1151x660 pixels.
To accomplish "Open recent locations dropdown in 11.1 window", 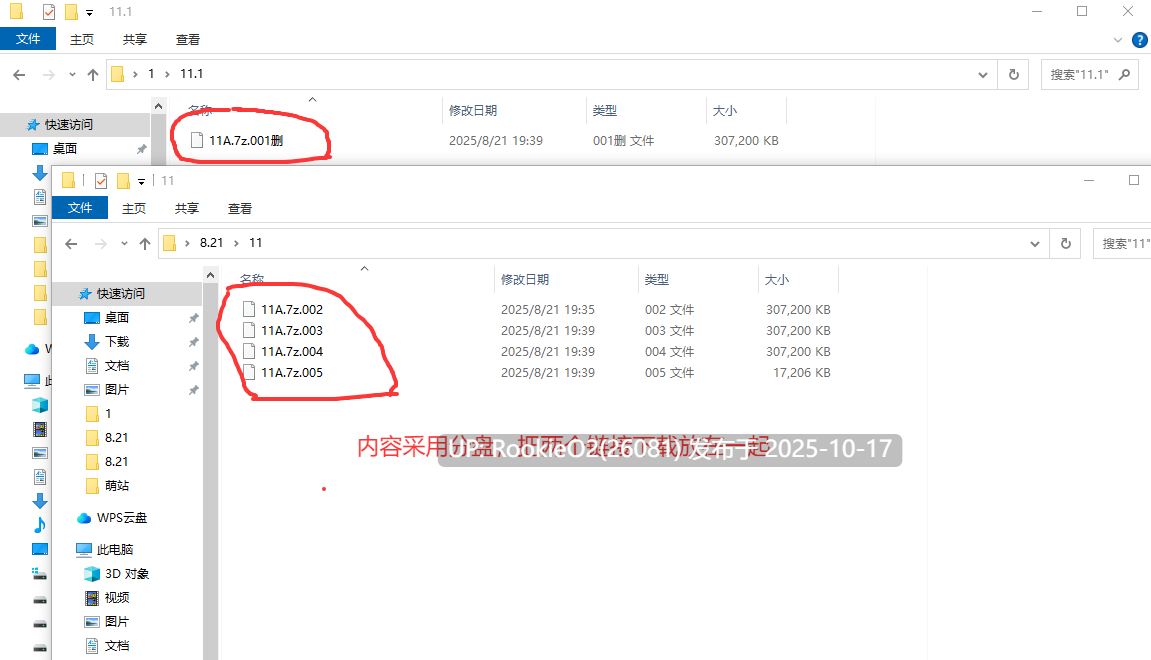I will (x=72, y=74).
